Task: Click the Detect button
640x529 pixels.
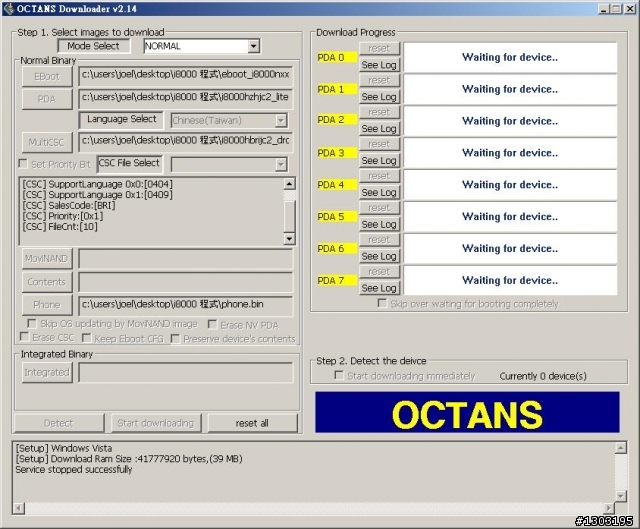Action: point(59,423)
